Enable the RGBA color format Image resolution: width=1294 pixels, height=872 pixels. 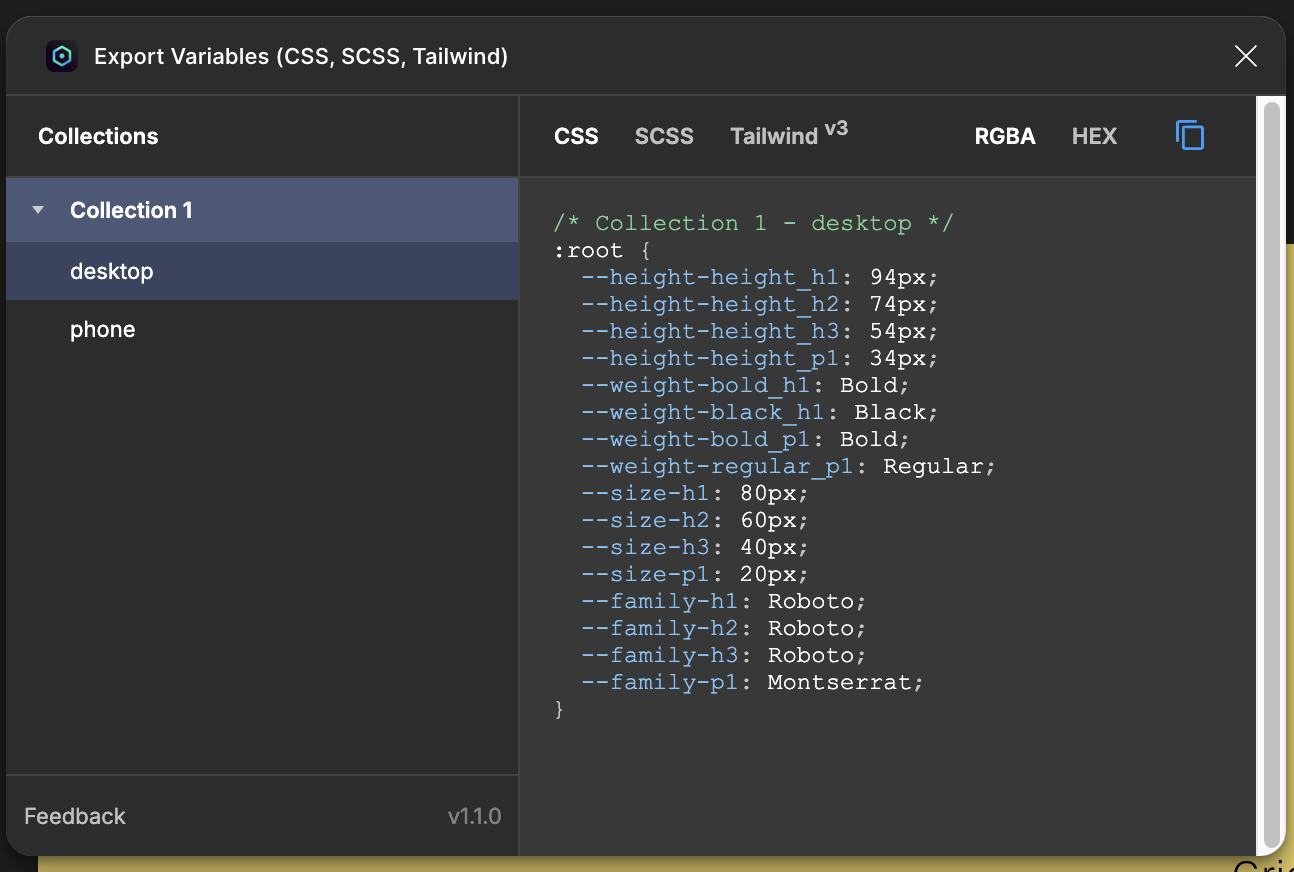coord(1004,136)
